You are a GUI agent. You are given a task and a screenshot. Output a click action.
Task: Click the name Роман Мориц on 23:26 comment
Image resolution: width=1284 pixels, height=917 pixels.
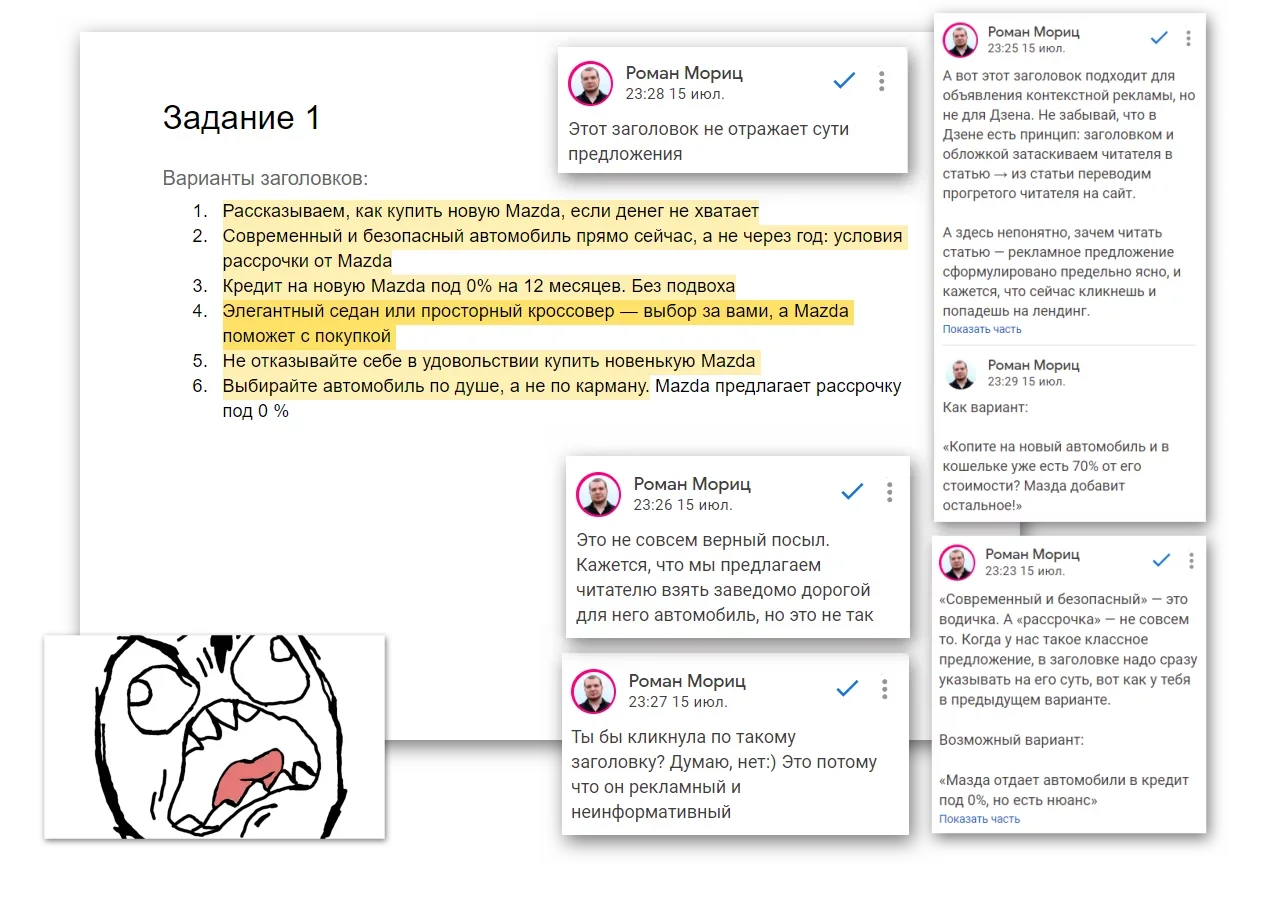coord(692,484)
